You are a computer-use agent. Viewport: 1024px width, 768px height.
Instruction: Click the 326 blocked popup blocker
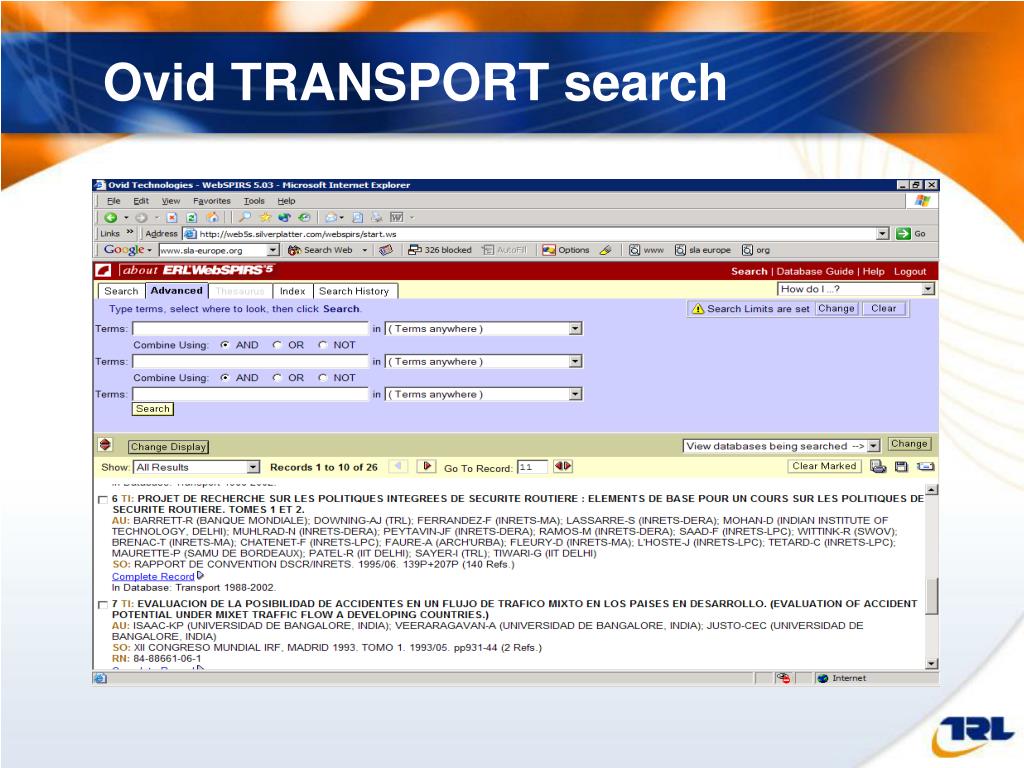click(x=440, y=250)
